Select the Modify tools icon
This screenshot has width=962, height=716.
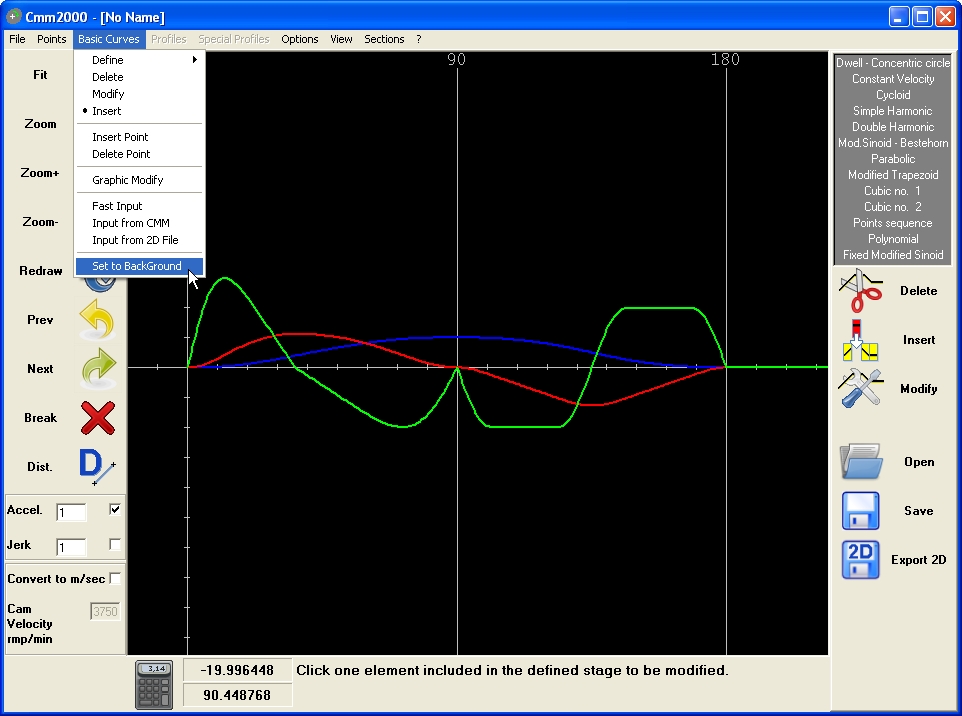pyautogui.click(x=861, y=388)
